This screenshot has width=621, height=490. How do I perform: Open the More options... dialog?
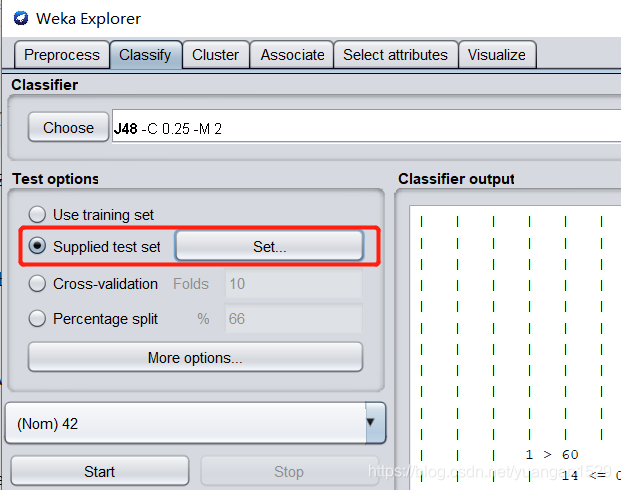195,357
